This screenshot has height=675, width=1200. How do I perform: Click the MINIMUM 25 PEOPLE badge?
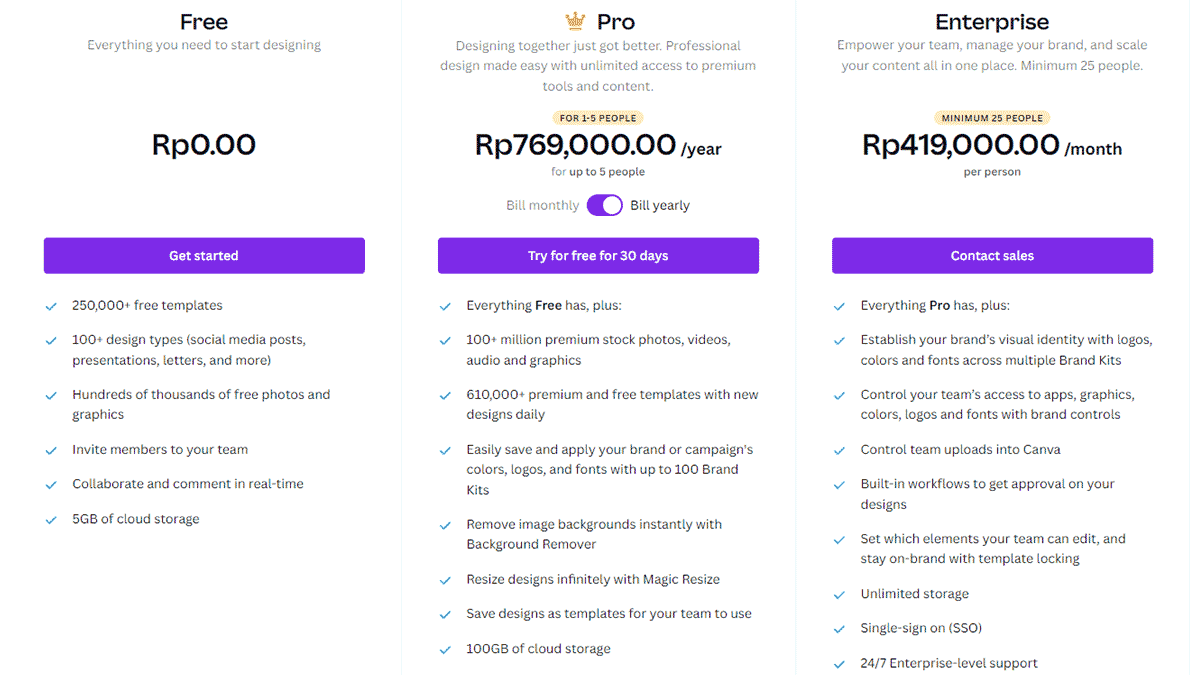pyautogui.click(x=991, y=117)
